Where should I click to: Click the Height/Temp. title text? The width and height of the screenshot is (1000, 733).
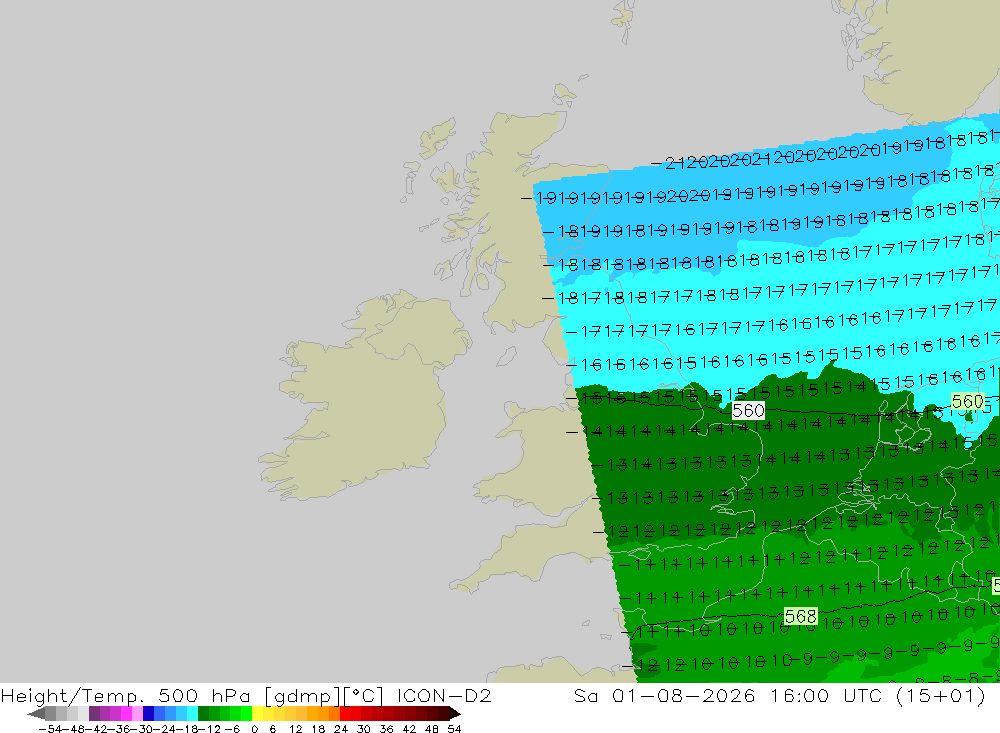click(x=73, y=695)
